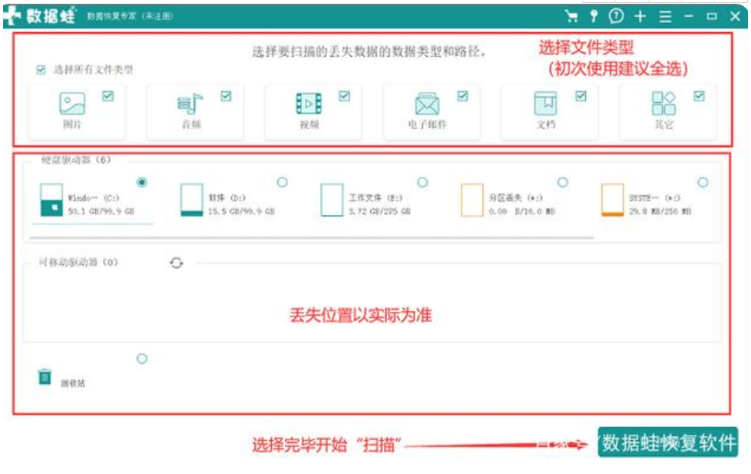Click the 工作文件 (E:) drive icon
Viewport: 751px width, 474px height.
click(332, 200)
